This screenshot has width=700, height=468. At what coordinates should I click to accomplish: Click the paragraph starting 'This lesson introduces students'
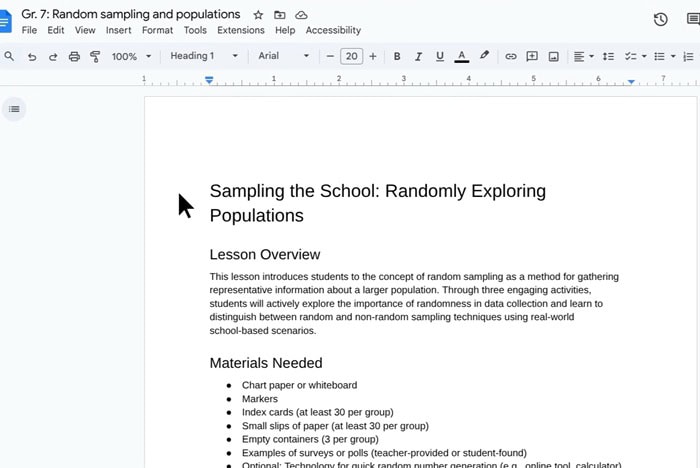point(414,303)
